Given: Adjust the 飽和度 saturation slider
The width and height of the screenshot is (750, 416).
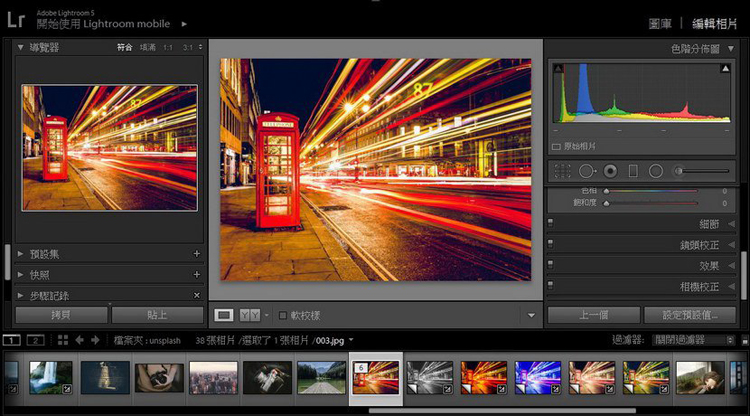Looking at the screenshot, I should pos(606,203).
